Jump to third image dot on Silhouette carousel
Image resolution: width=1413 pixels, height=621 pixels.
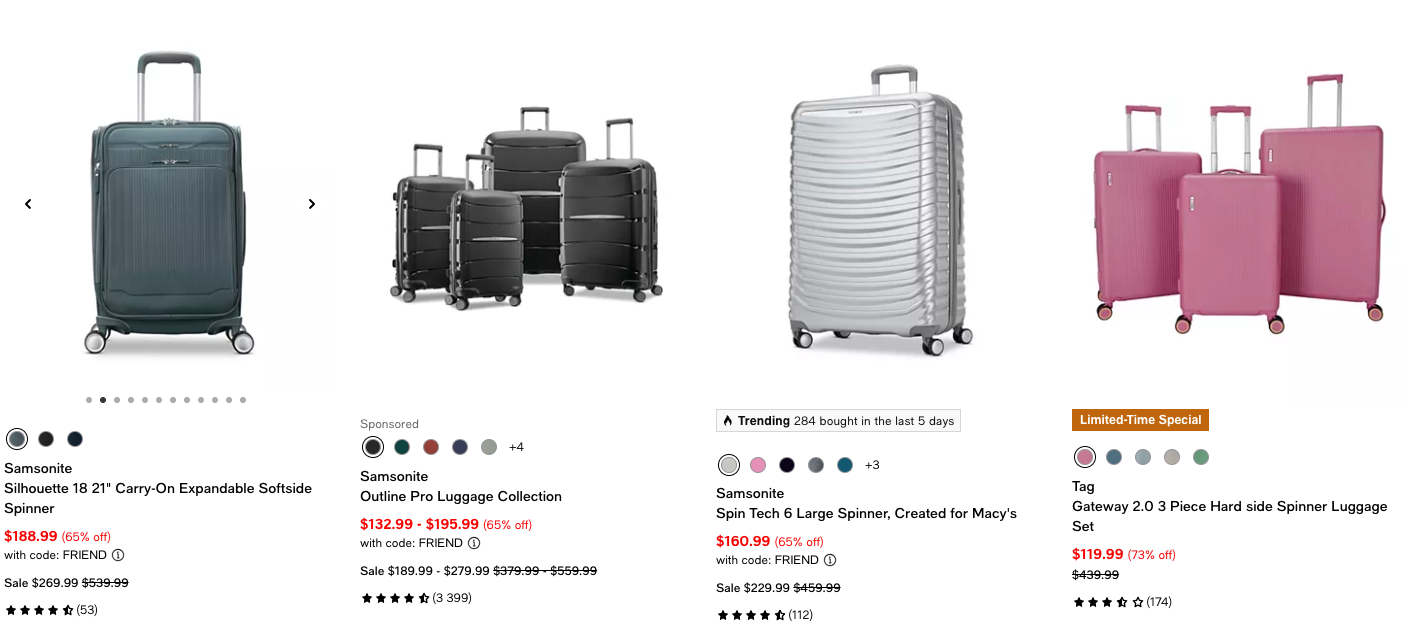[117, 400]
